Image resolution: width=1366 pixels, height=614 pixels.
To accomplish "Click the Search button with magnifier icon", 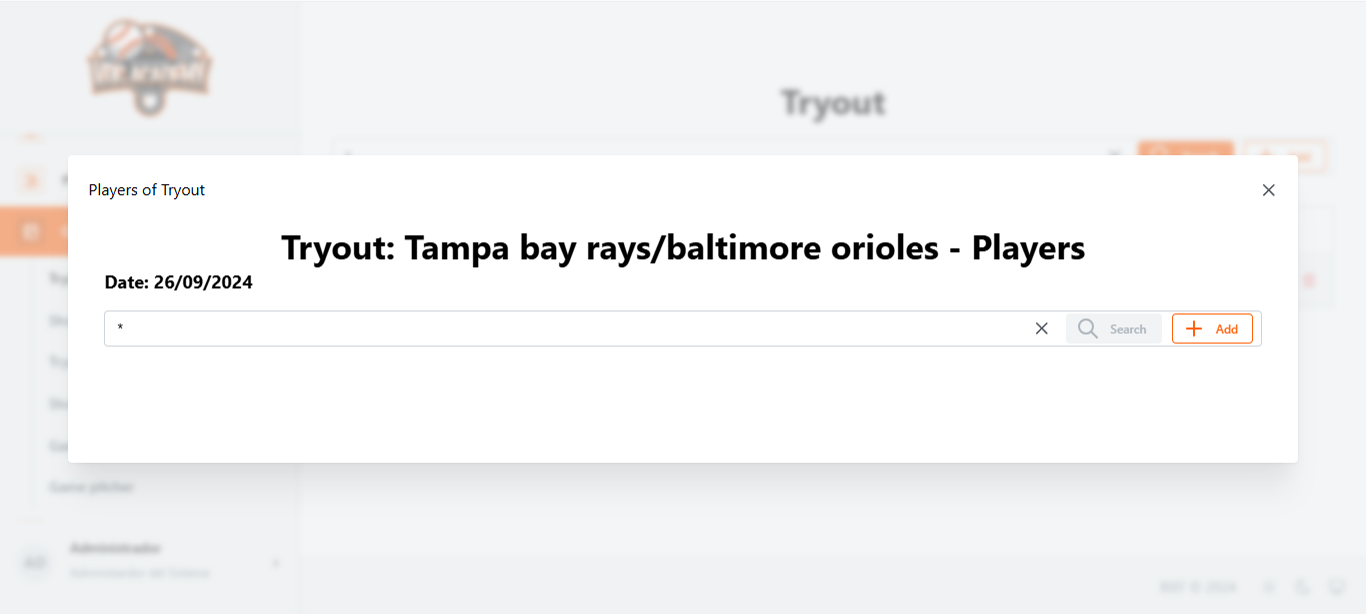I will 1113,329.
